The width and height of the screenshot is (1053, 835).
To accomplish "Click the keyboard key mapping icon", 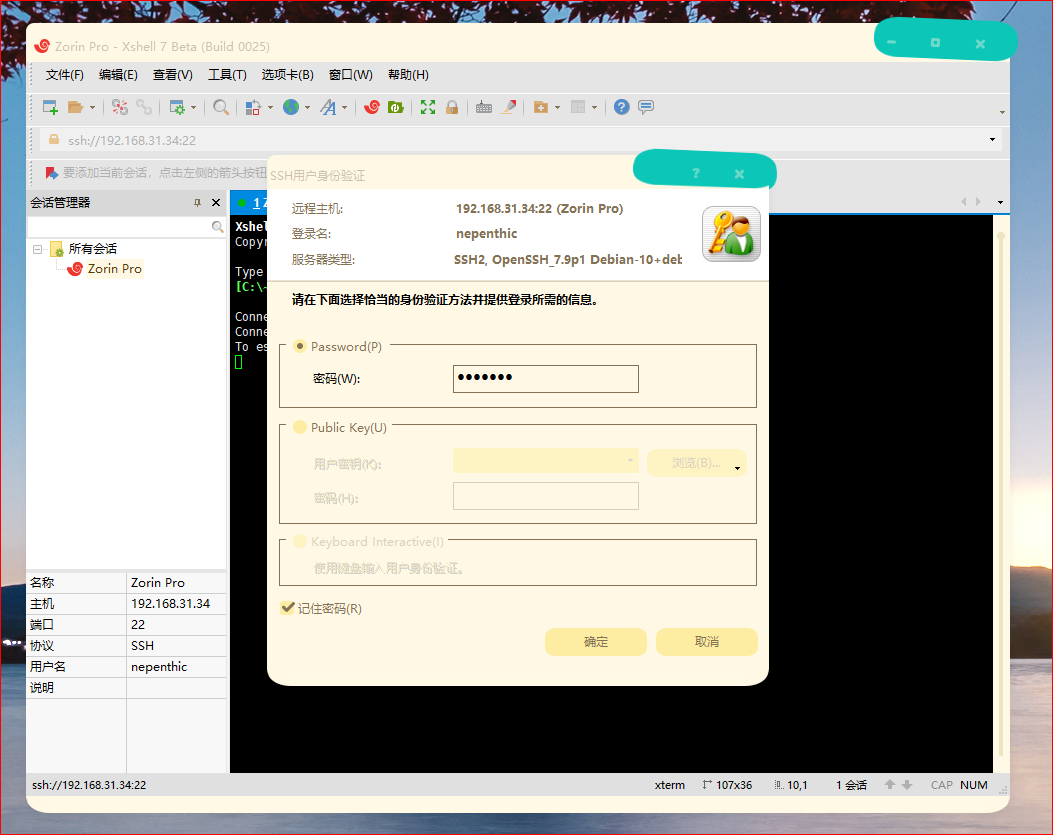I will pos(484,107).
